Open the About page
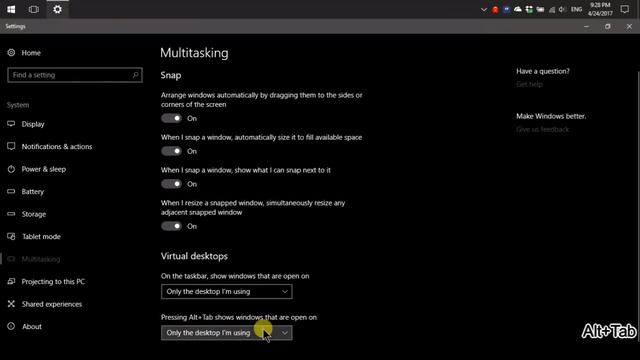This screenshot has width=640, height=360. (x=32, y=327)
